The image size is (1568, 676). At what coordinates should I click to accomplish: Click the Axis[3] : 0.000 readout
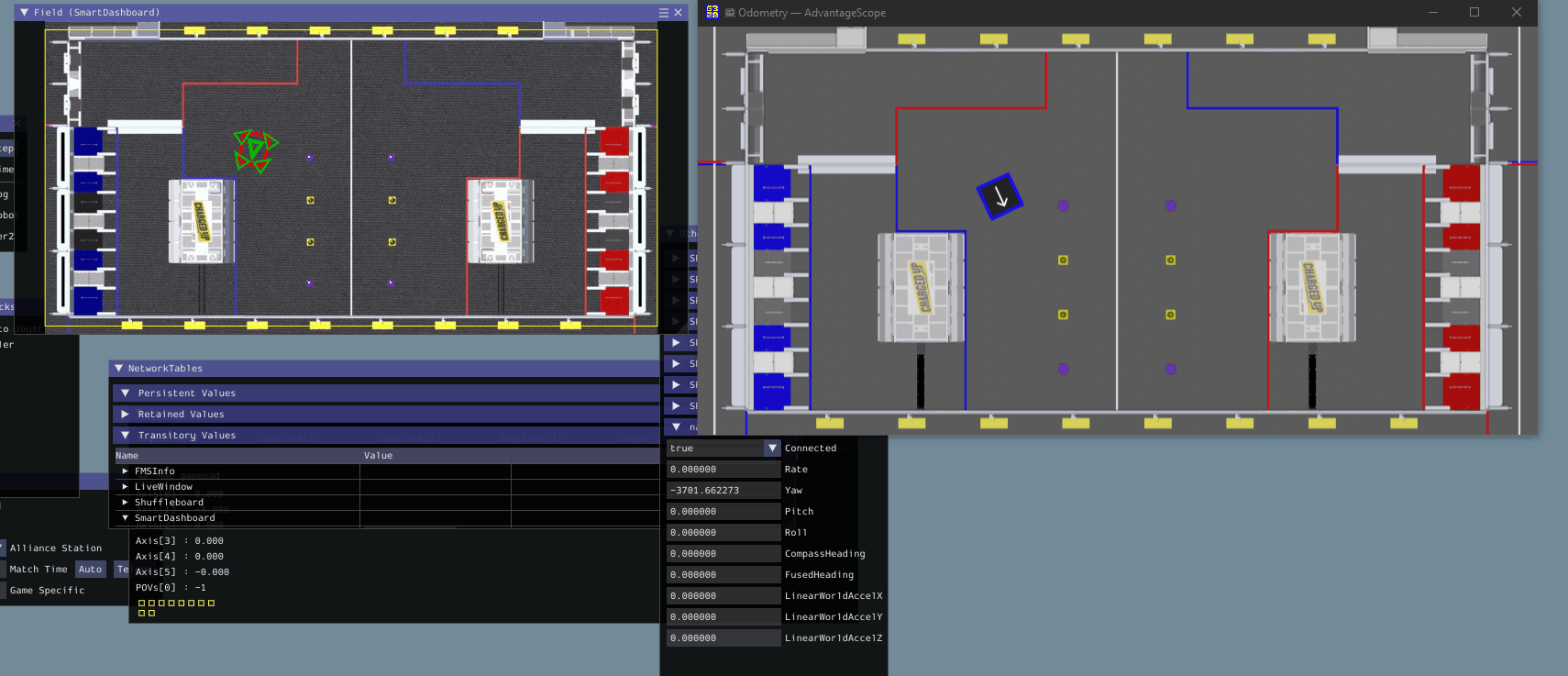[180, 540]
